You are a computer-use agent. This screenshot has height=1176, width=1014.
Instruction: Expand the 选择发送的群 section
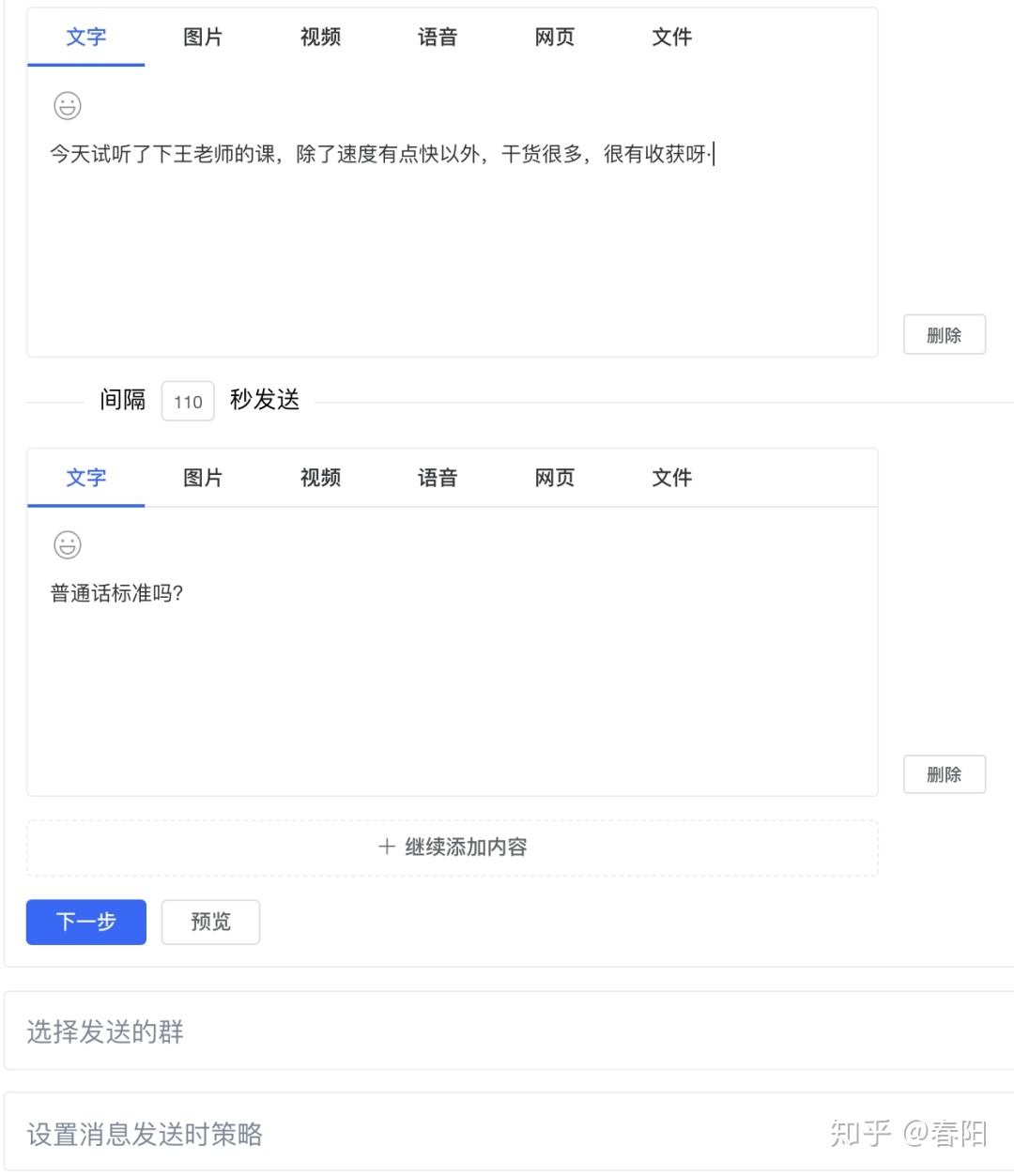(x=510, y=1031)
